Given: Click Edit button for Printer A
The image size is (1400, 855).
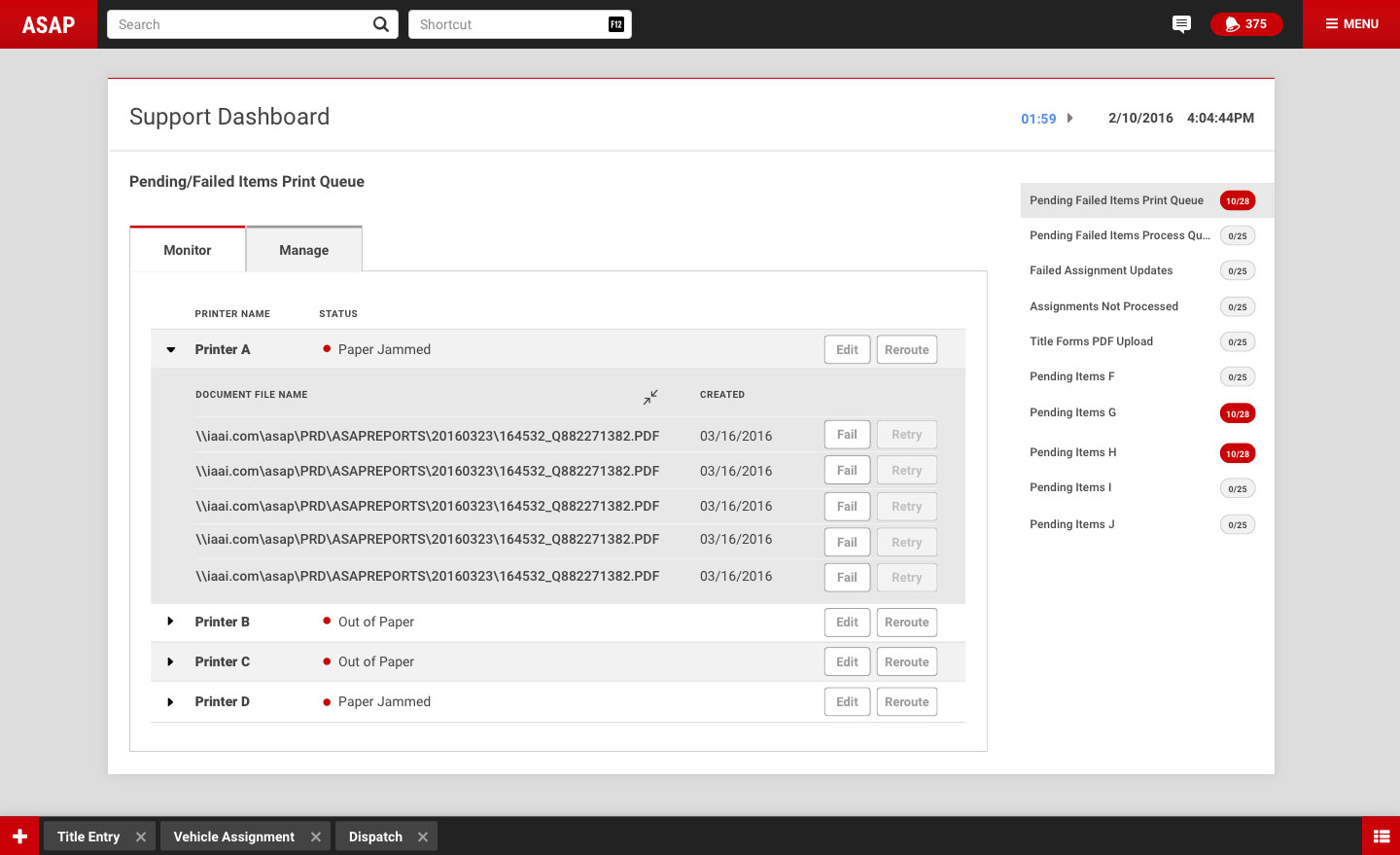Looking at the screenshot, I should click(847, 350).
